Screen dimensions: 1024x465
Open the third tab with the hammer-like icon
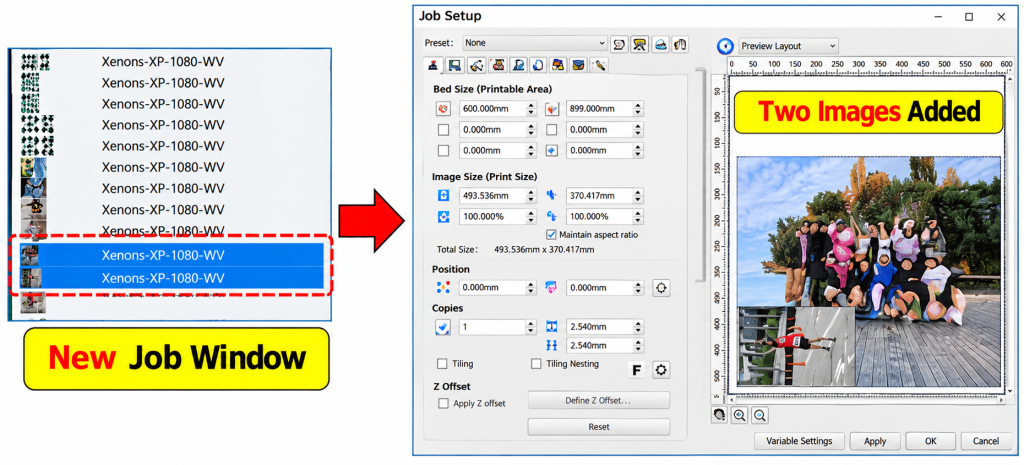(476, 65)
